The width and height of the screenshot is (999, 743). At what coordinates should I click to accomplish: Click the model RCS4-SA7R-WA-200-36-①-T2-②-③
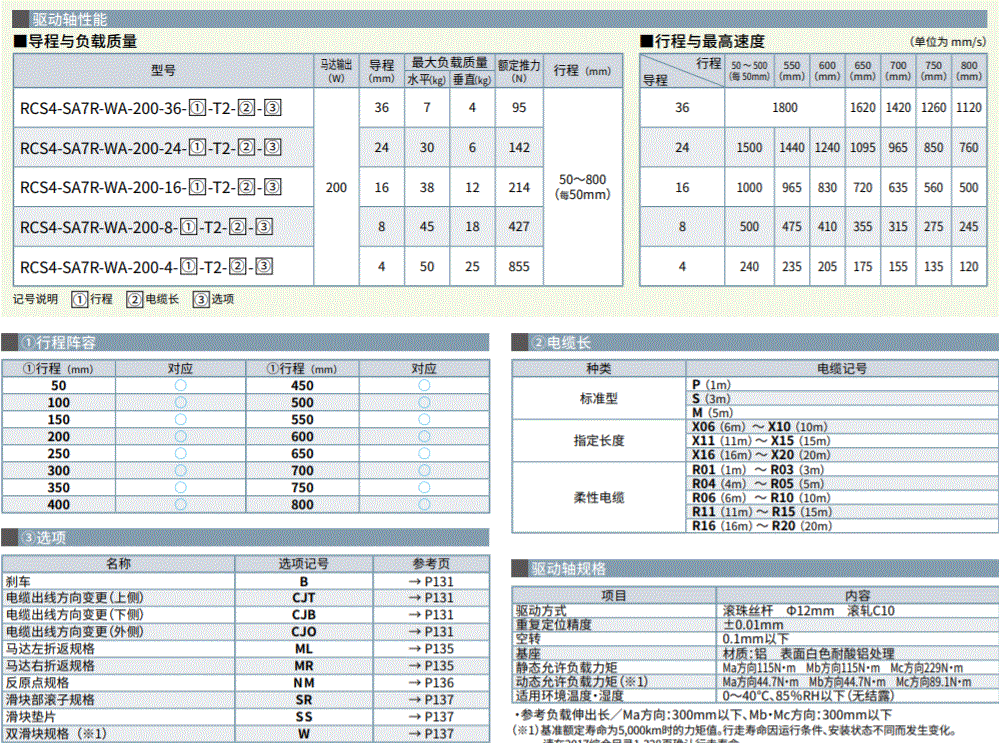tap(150, 108)
